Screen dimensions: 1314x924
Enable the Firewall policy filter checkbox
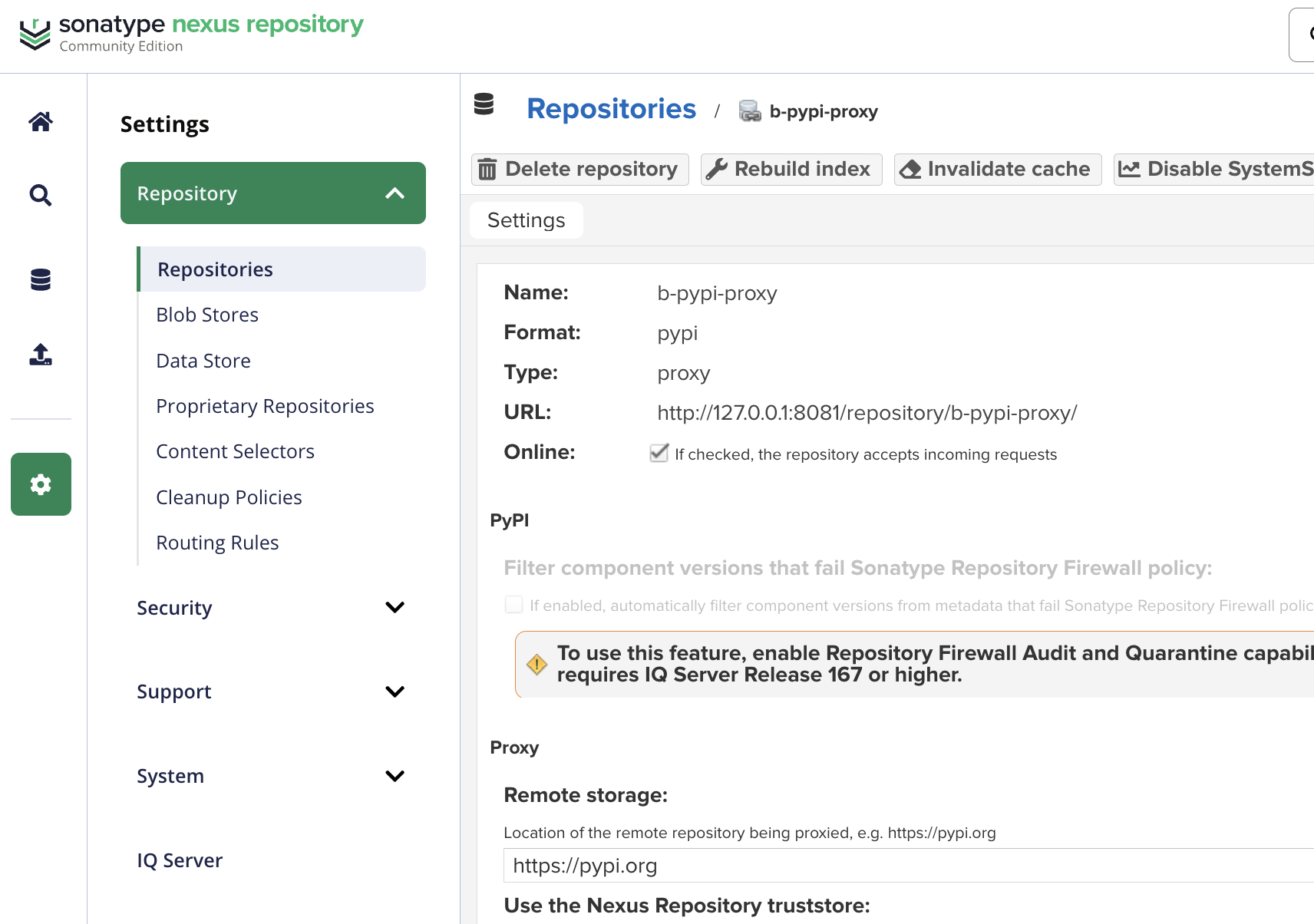513,605
